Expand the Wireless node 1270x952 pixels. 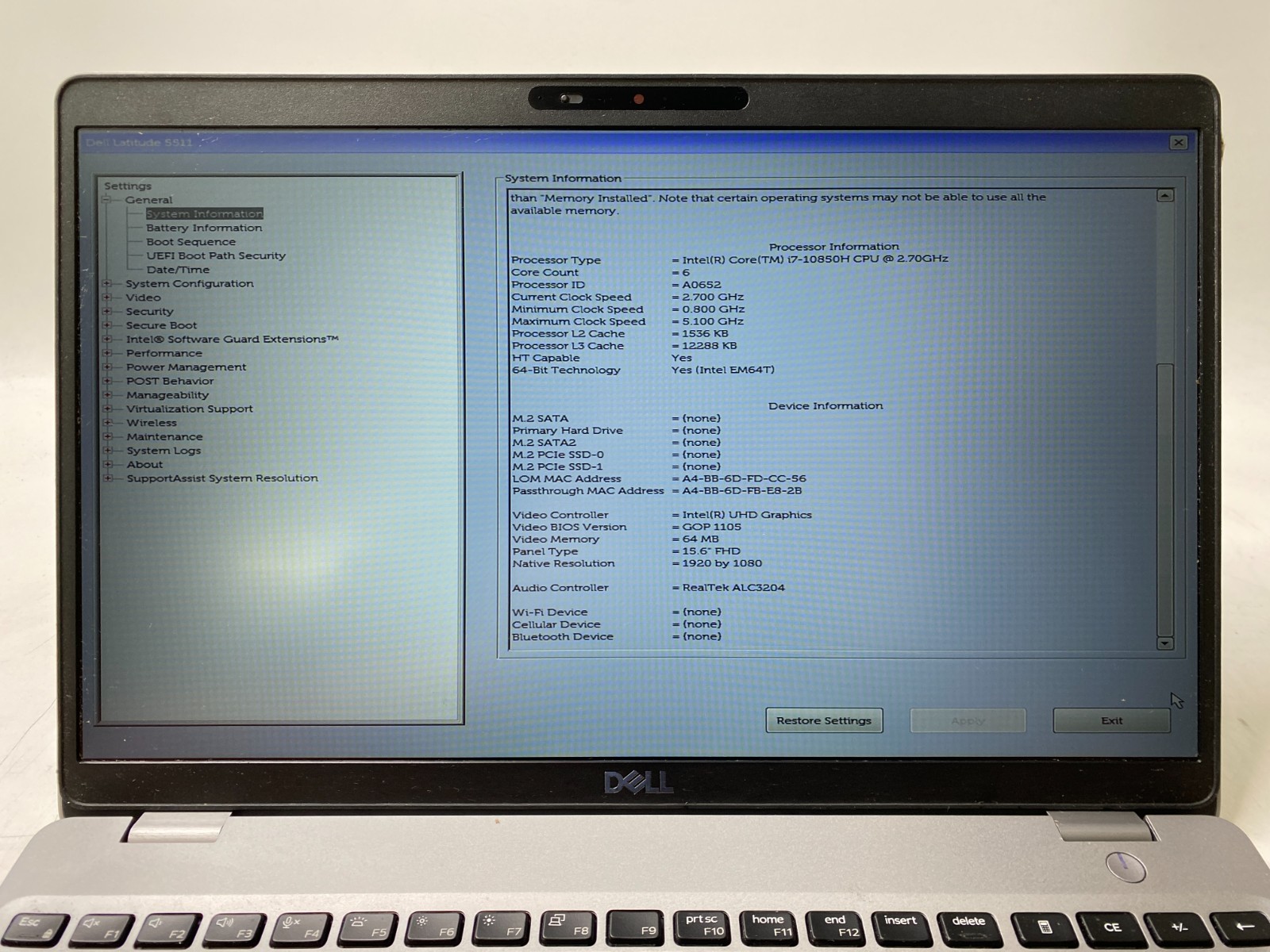point(106,422)
